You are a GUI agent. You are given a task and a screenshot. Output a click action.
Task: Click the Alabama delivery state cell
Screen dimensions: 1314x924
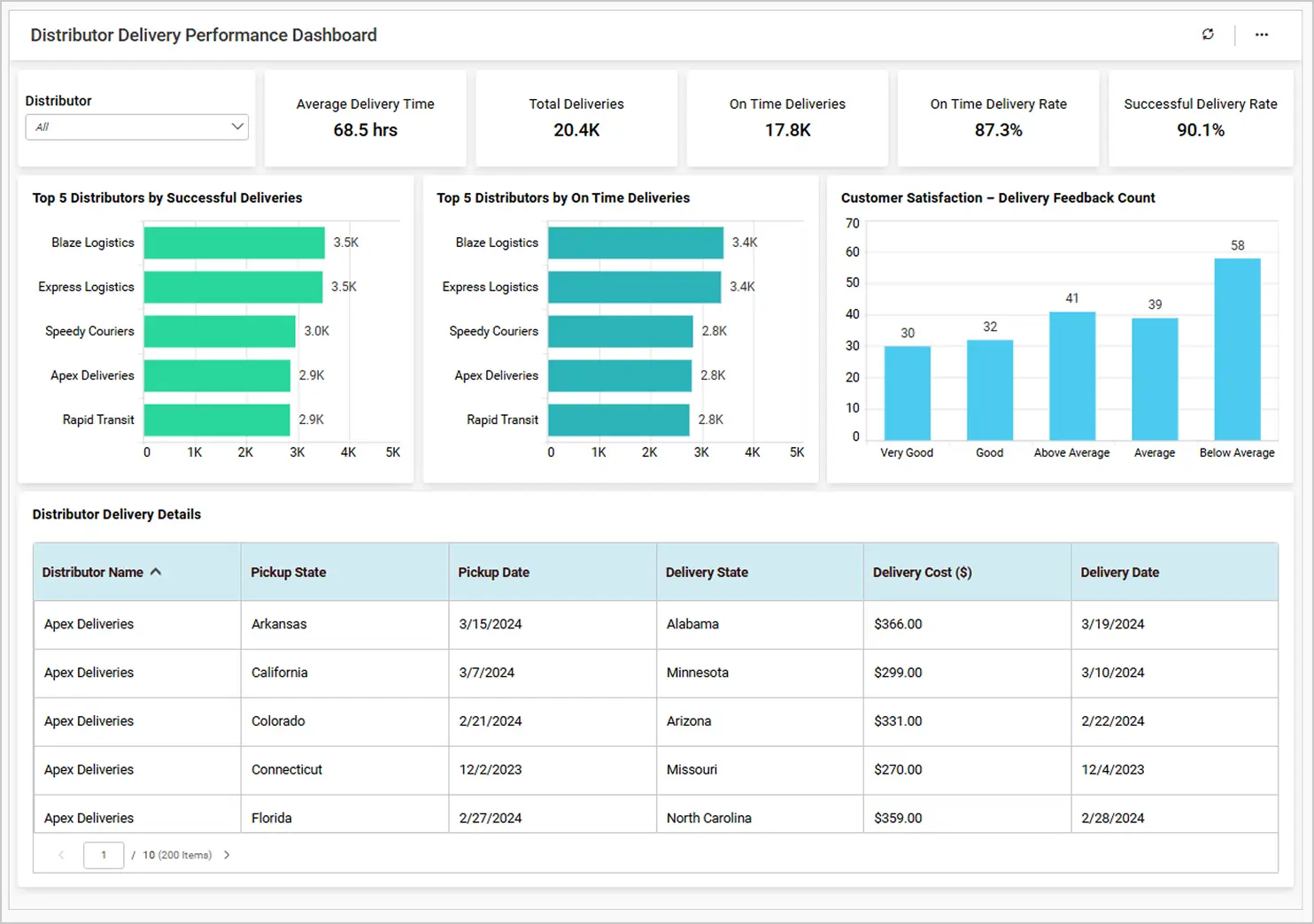pos(760,625)
